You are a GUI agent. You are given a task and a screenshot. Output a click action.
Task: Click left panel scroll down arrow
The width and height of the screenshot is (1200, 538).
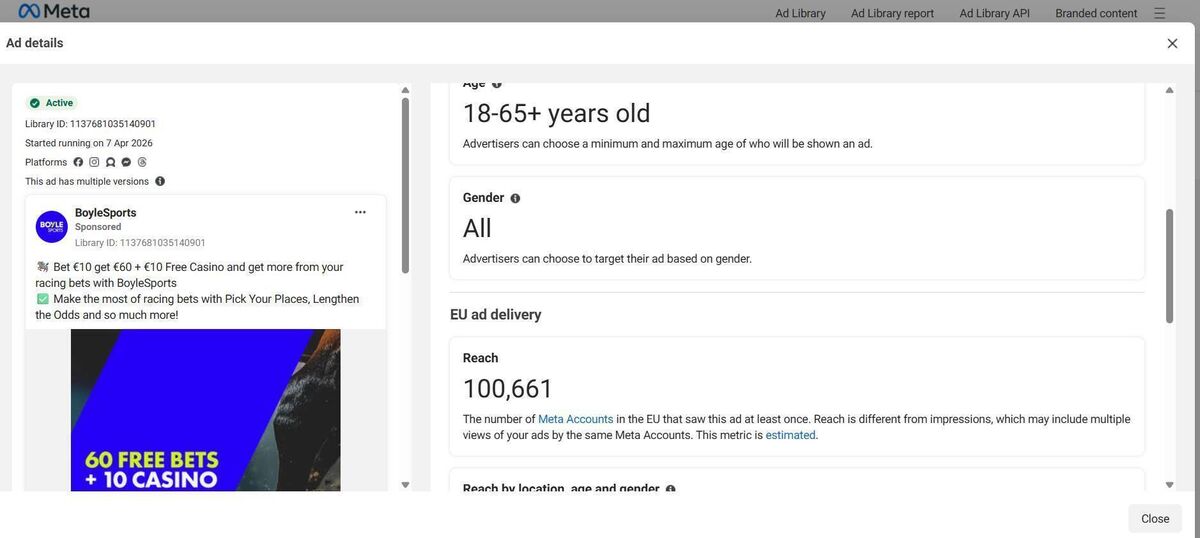[x=405, y=485]
